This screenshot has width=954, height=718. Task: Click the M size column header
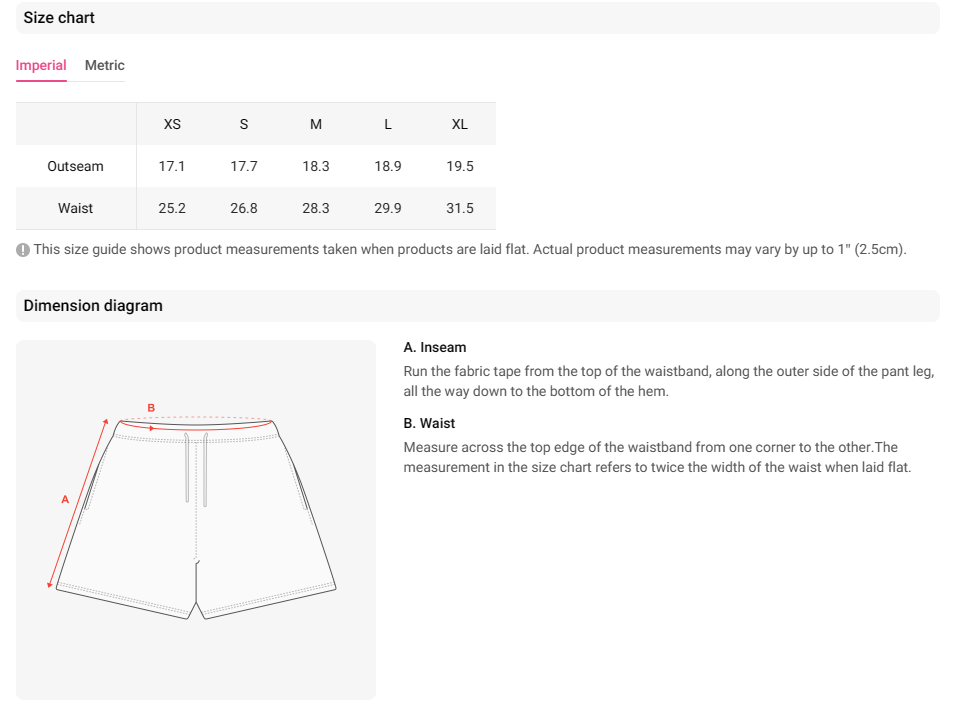point(316,124)
